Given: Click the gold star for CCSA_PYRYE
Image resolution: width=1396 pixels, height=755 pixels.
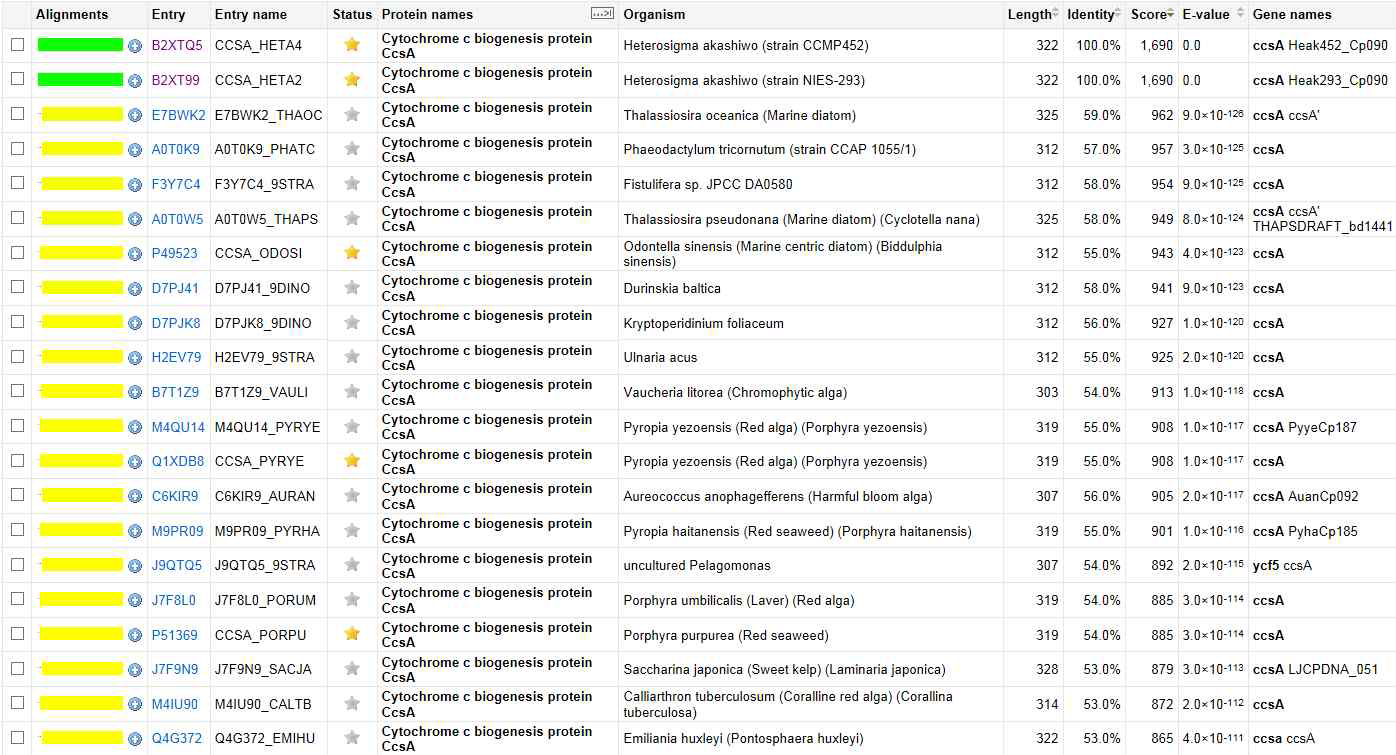Looking at the screenshot, I should [x=351, y=461].
